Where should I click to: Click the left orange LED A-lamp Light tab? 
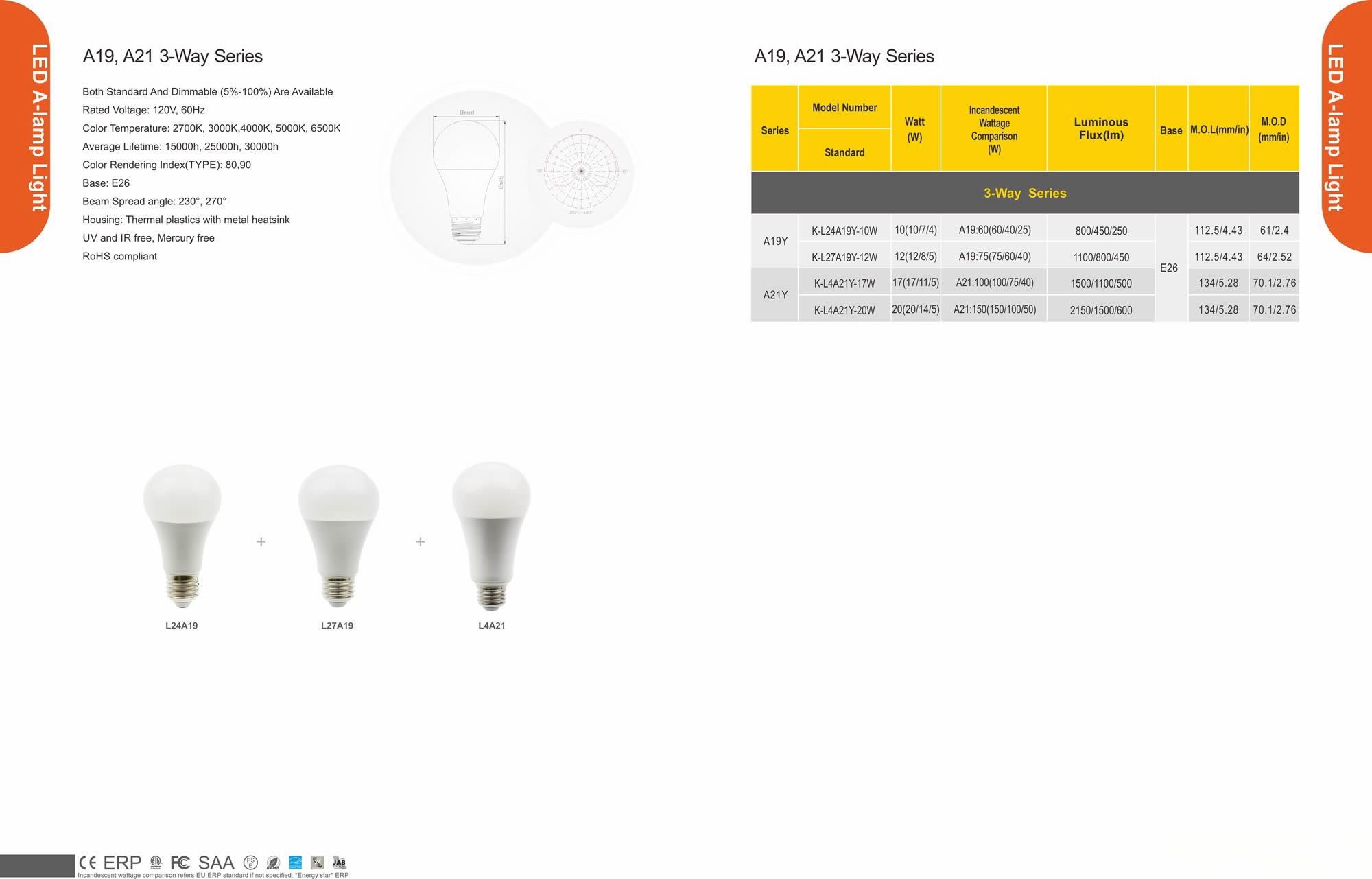point(27,127)
